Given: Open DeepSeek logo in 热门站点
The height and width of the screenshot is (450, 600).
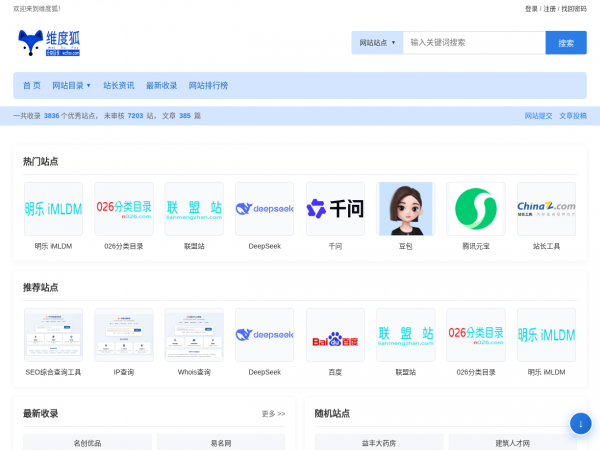Looking at the screenshot, I should [265, 209].
